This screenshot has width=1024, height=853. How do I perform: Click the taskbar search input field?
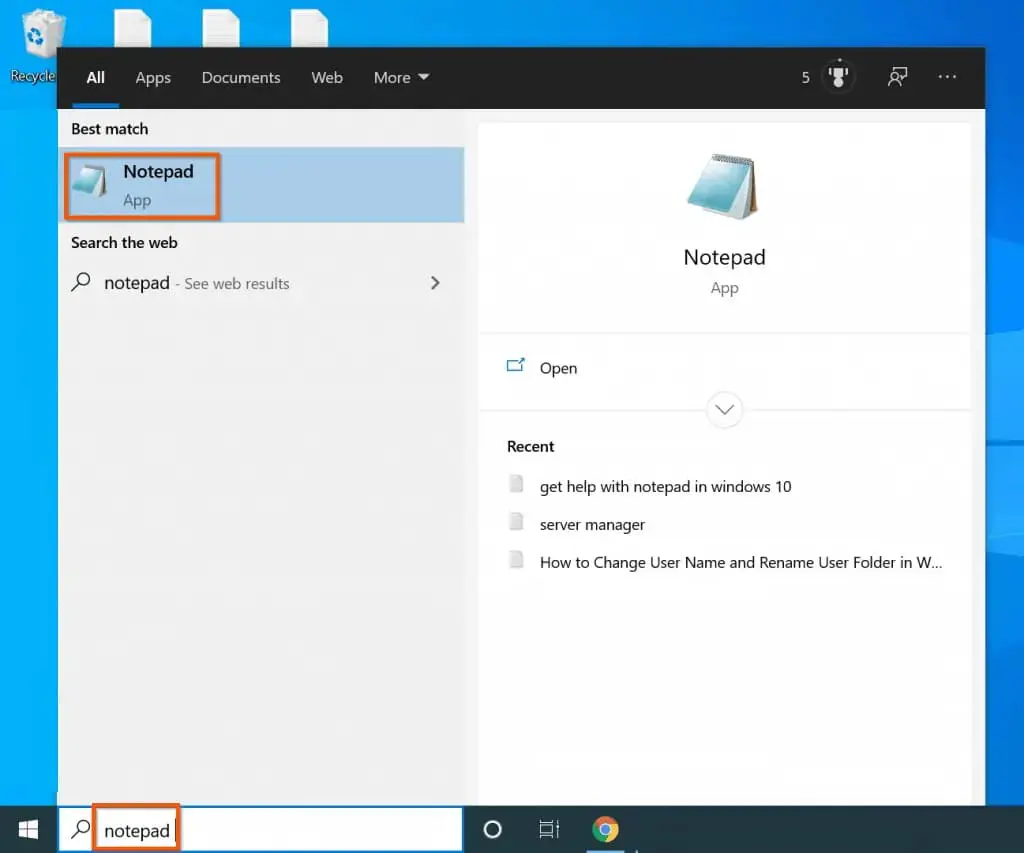(261, 829)
